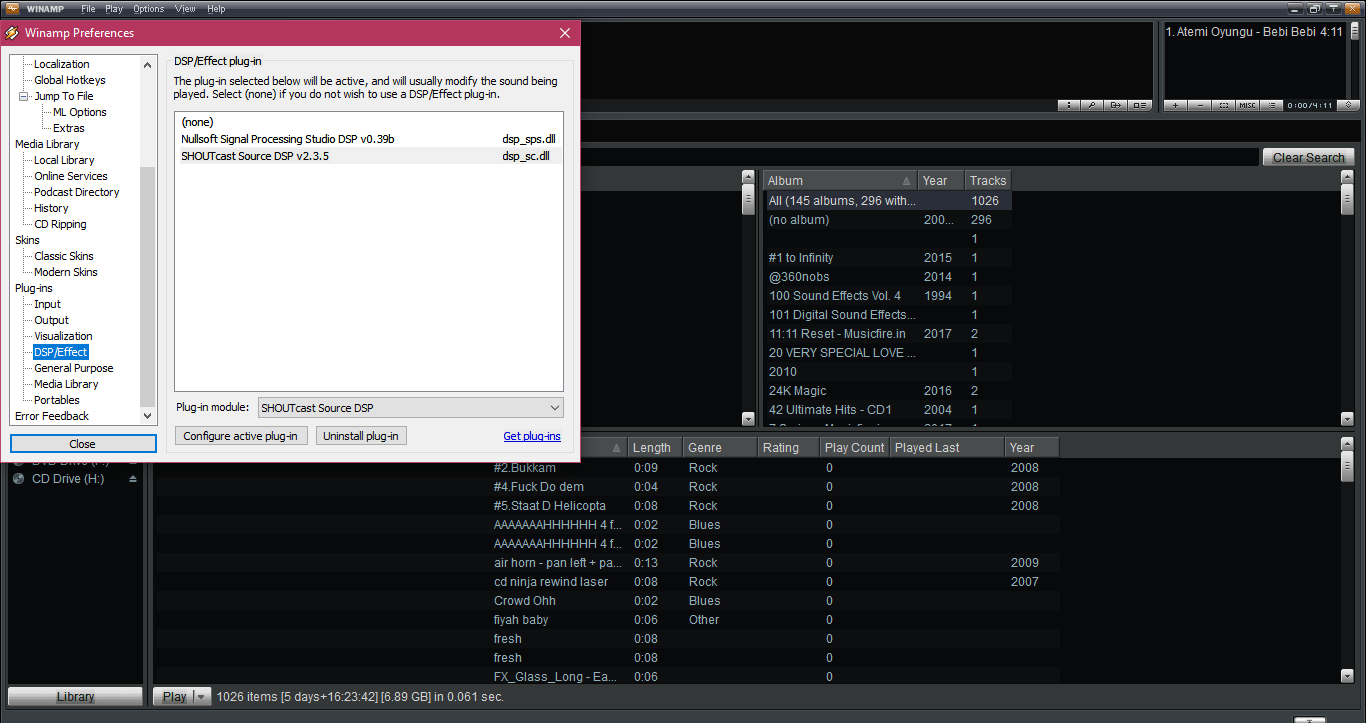Follow the Get plug-ins link
The width and height of the screenshot is (1366, 723).
pyautogui.click(x=532, y=436)
